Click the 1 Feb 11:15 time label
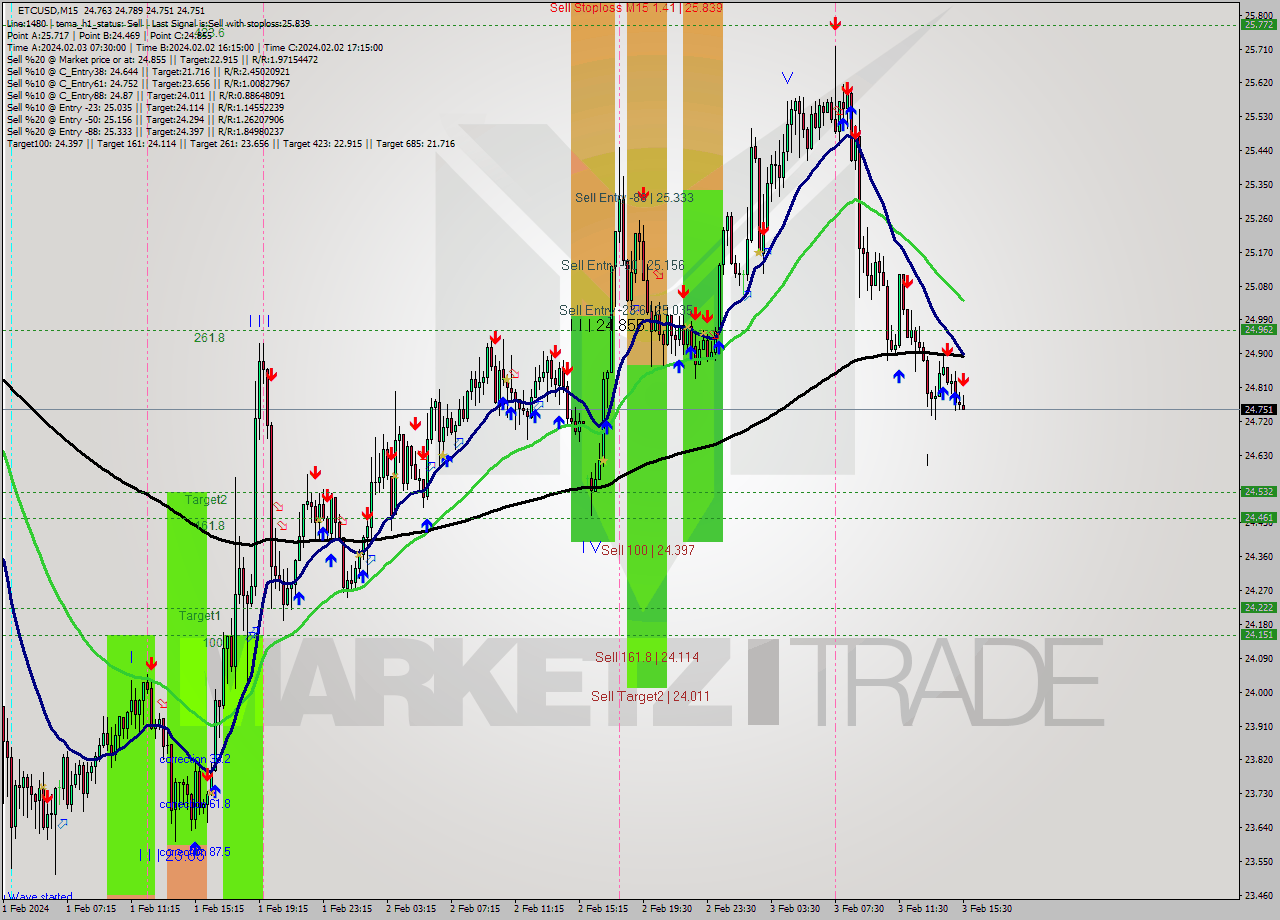The height and width of the screenshot is (920, 1280). tap(155, 909)
